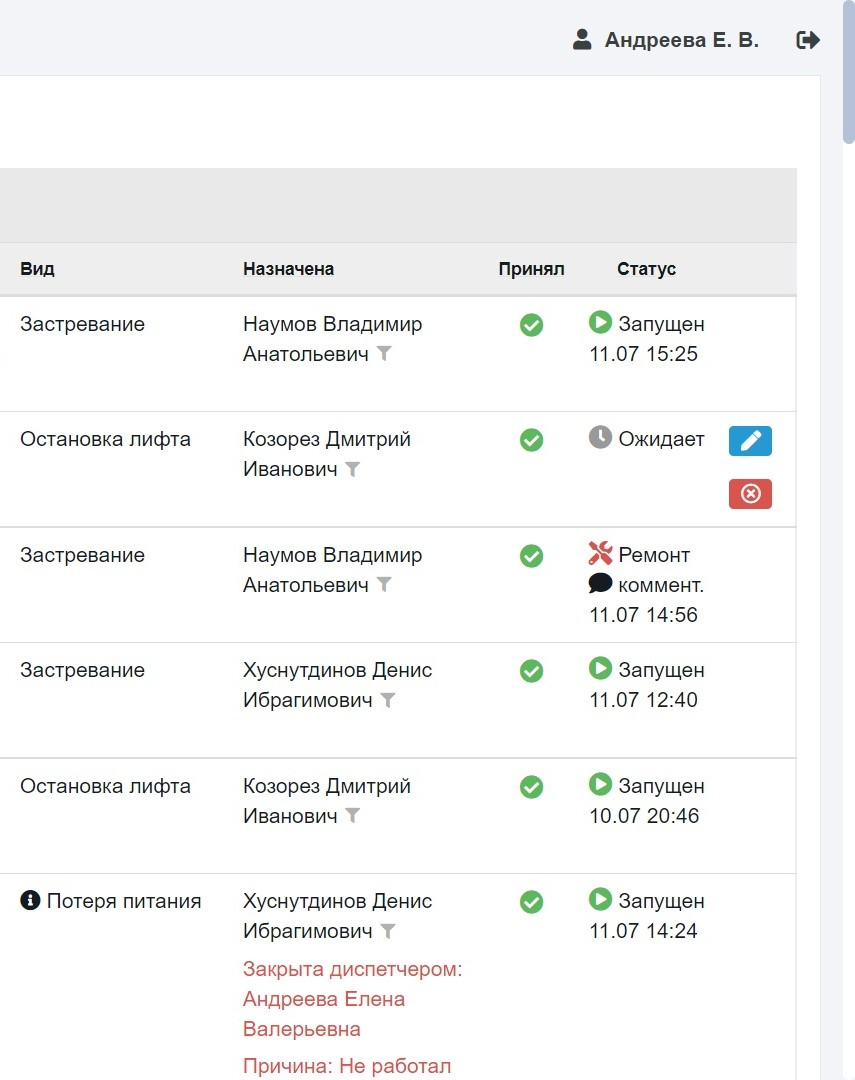Click the Статус column header

646,269
